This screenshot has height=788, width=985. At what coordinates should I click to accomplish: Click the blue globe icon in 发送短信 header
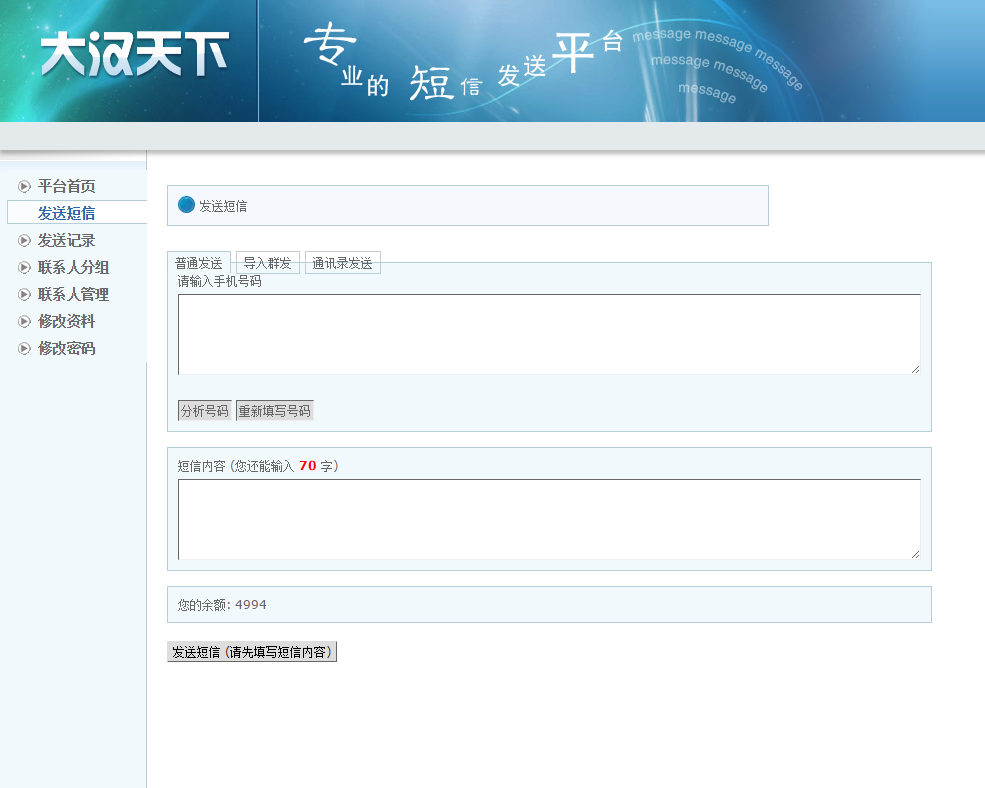pyautogui.click(x=186, y=205)
